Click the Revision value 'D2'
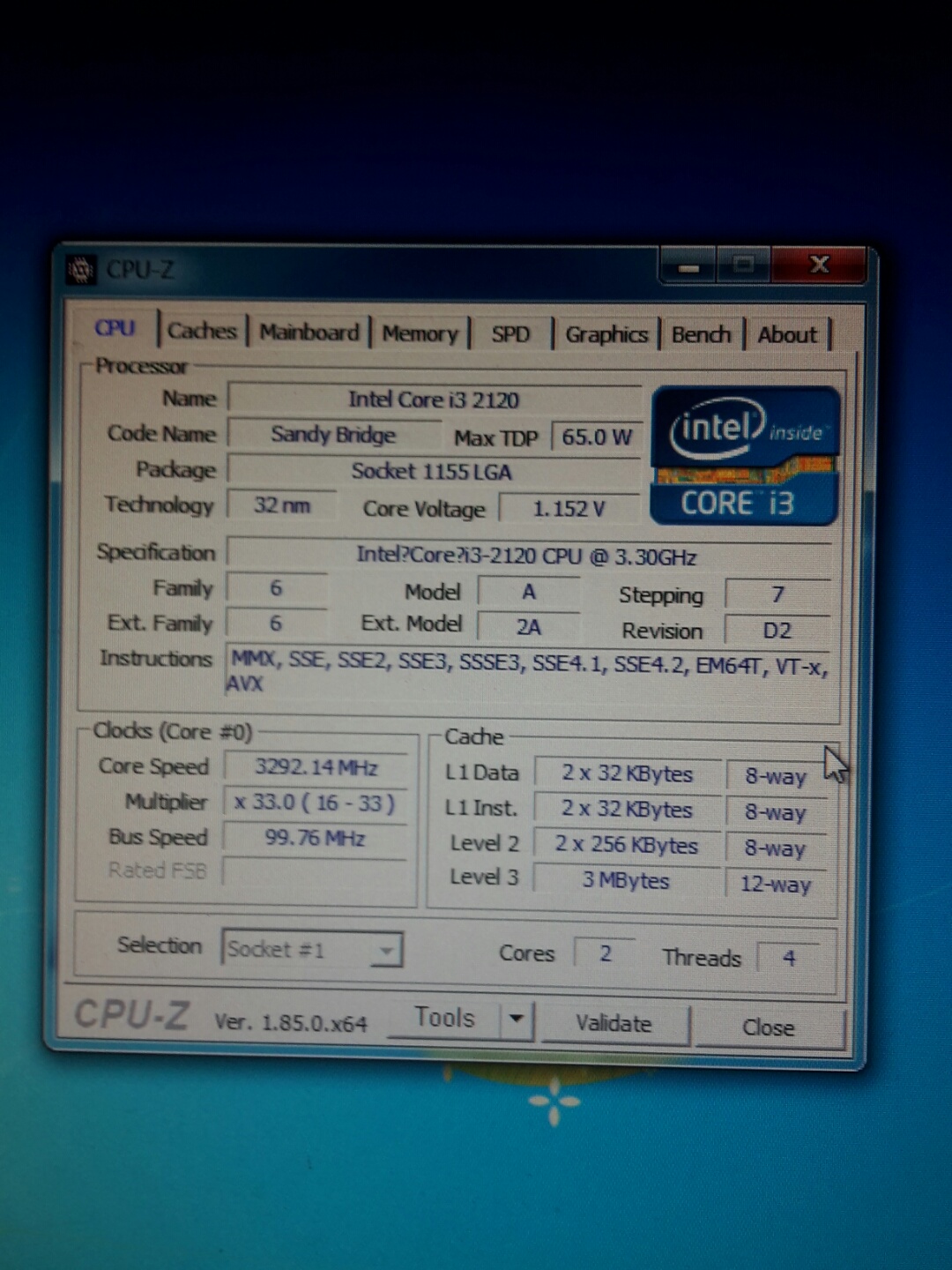 (x=777, y=631)
